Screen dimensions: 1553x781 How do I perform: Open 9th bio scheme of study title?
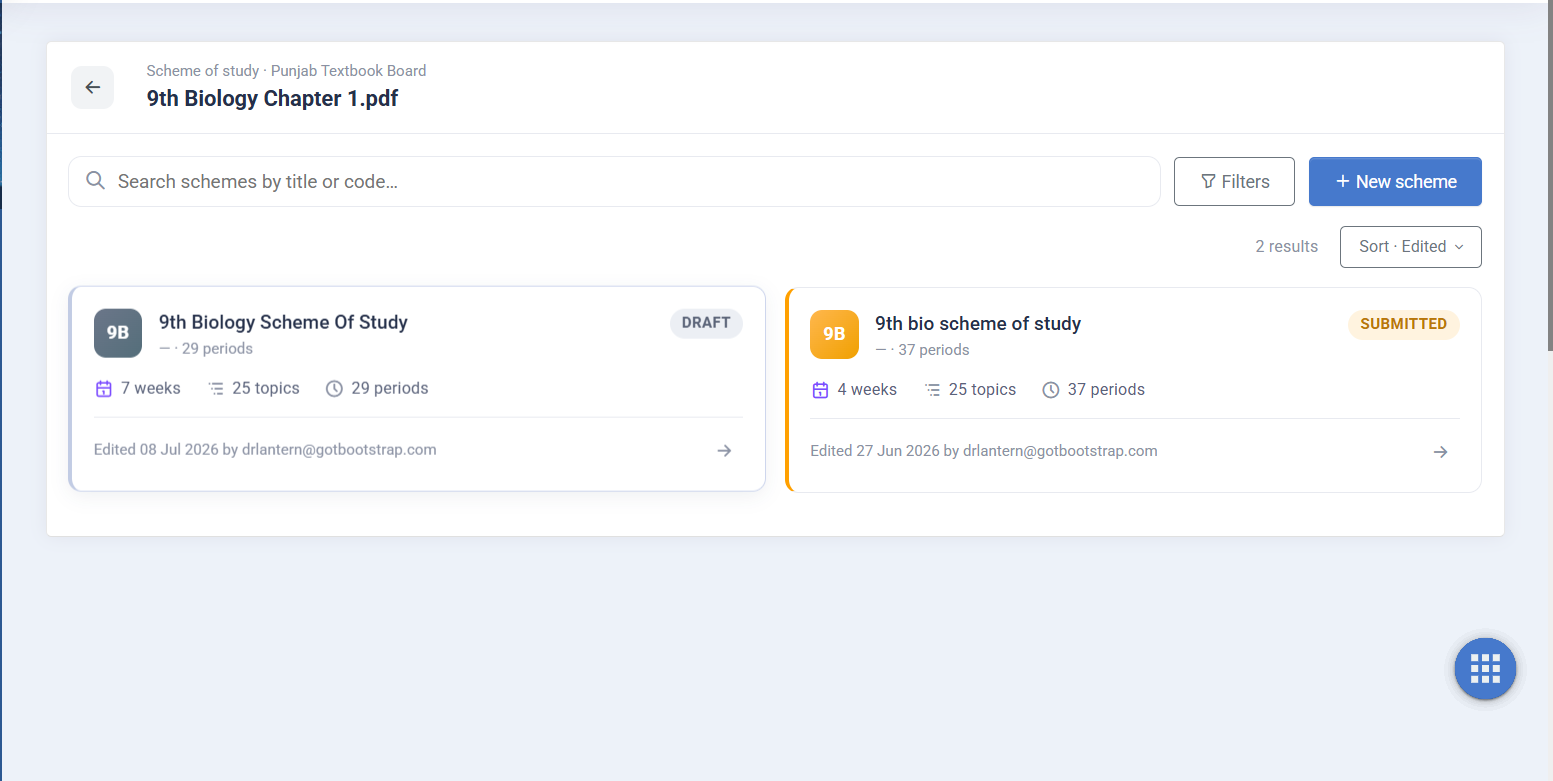point(978,324)
